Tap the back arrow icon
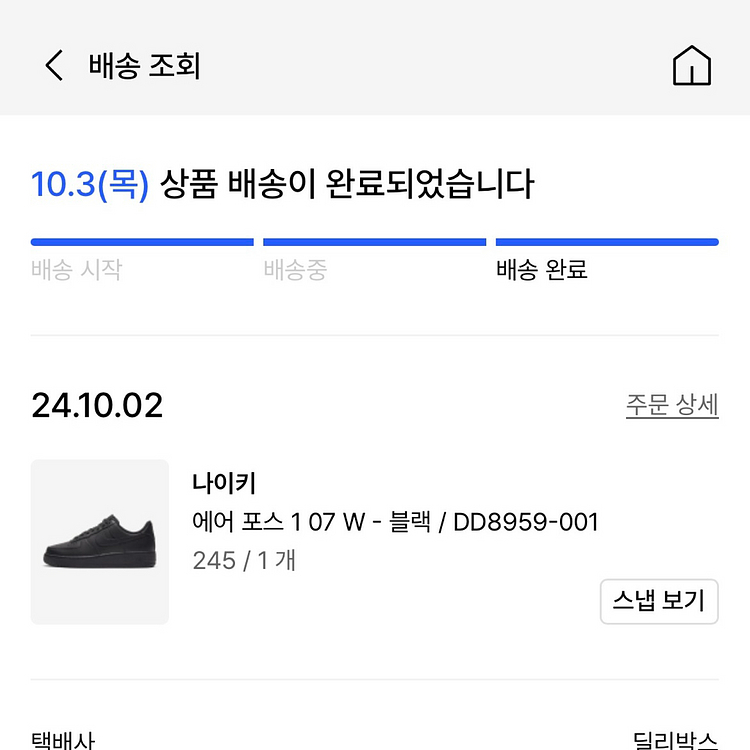The width and height of the screenshot is (750, 750). pyautogui.click(x=54, y=67)
